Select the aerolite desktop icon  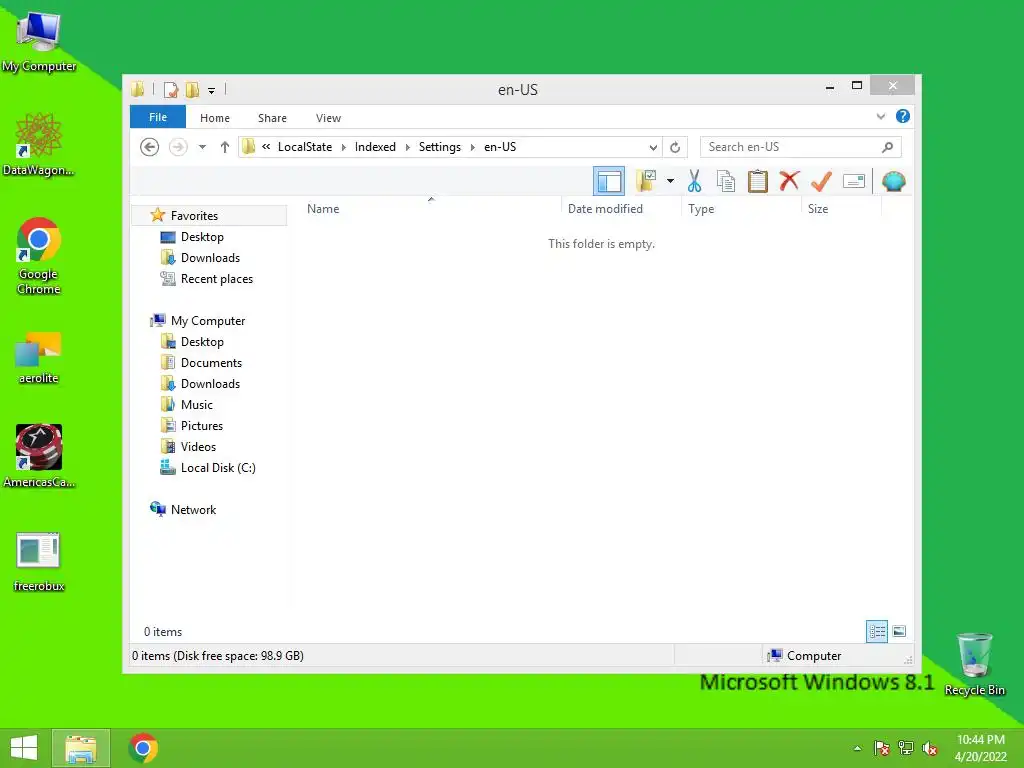39,358
